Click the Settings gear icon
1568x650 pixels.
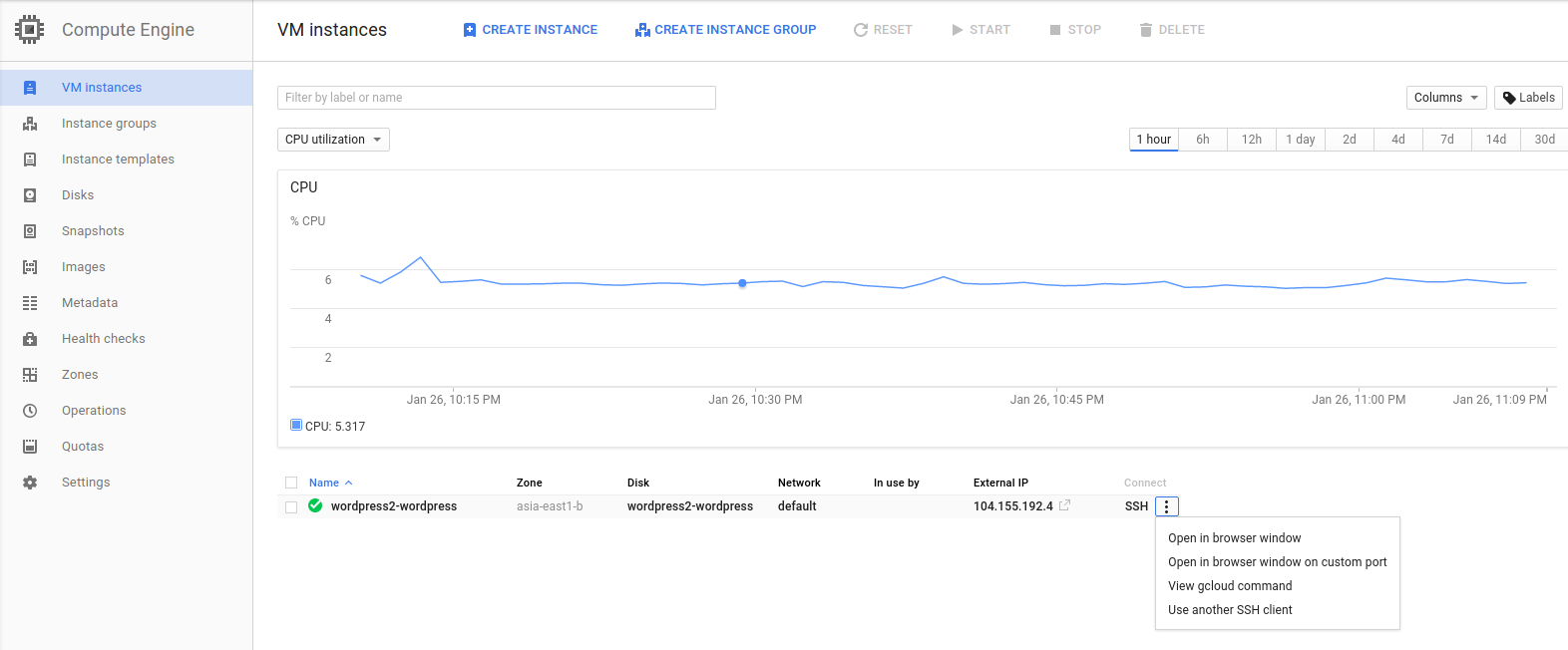tap(30, 483)
